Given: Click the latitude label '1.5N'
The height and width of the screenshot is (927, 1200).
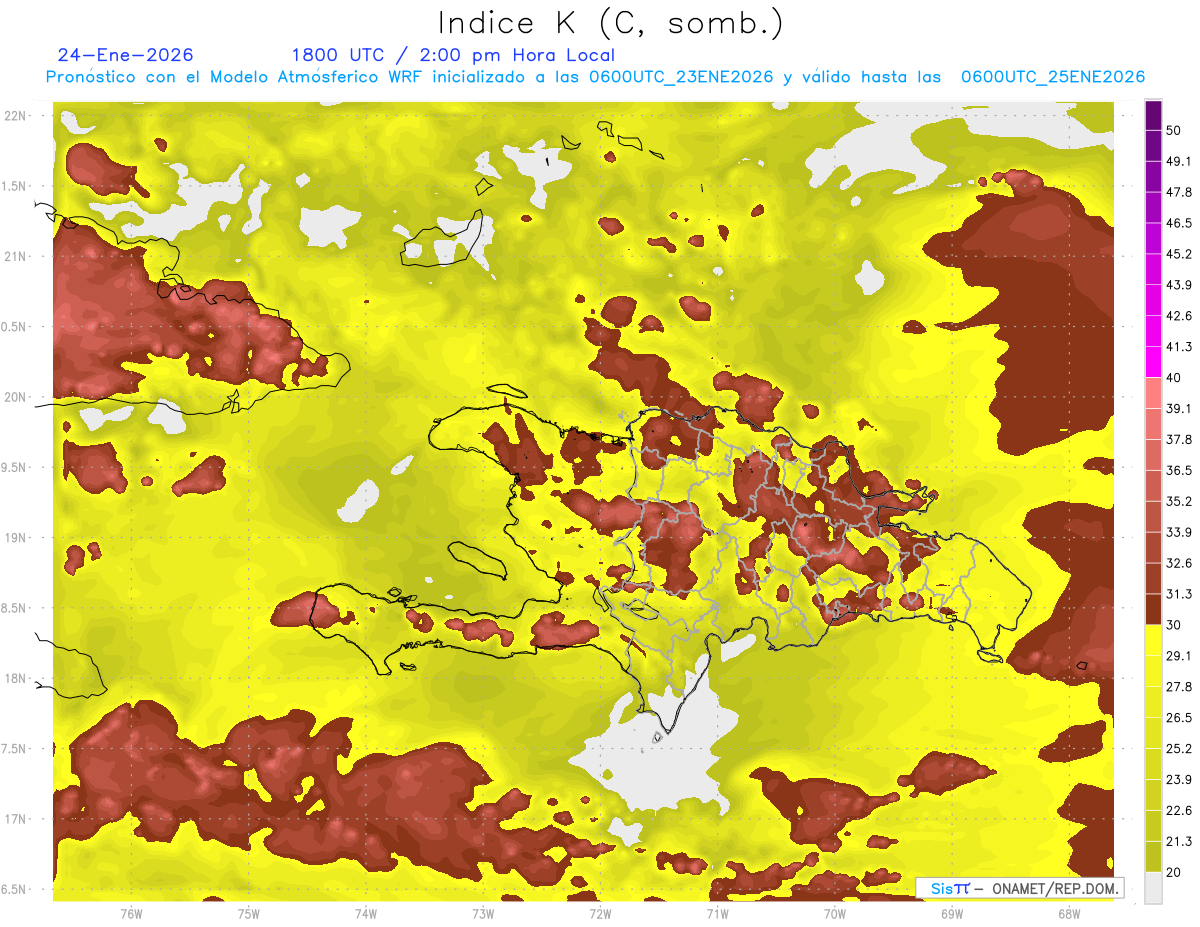Looking at the screenshot, I should pos(14,186).
